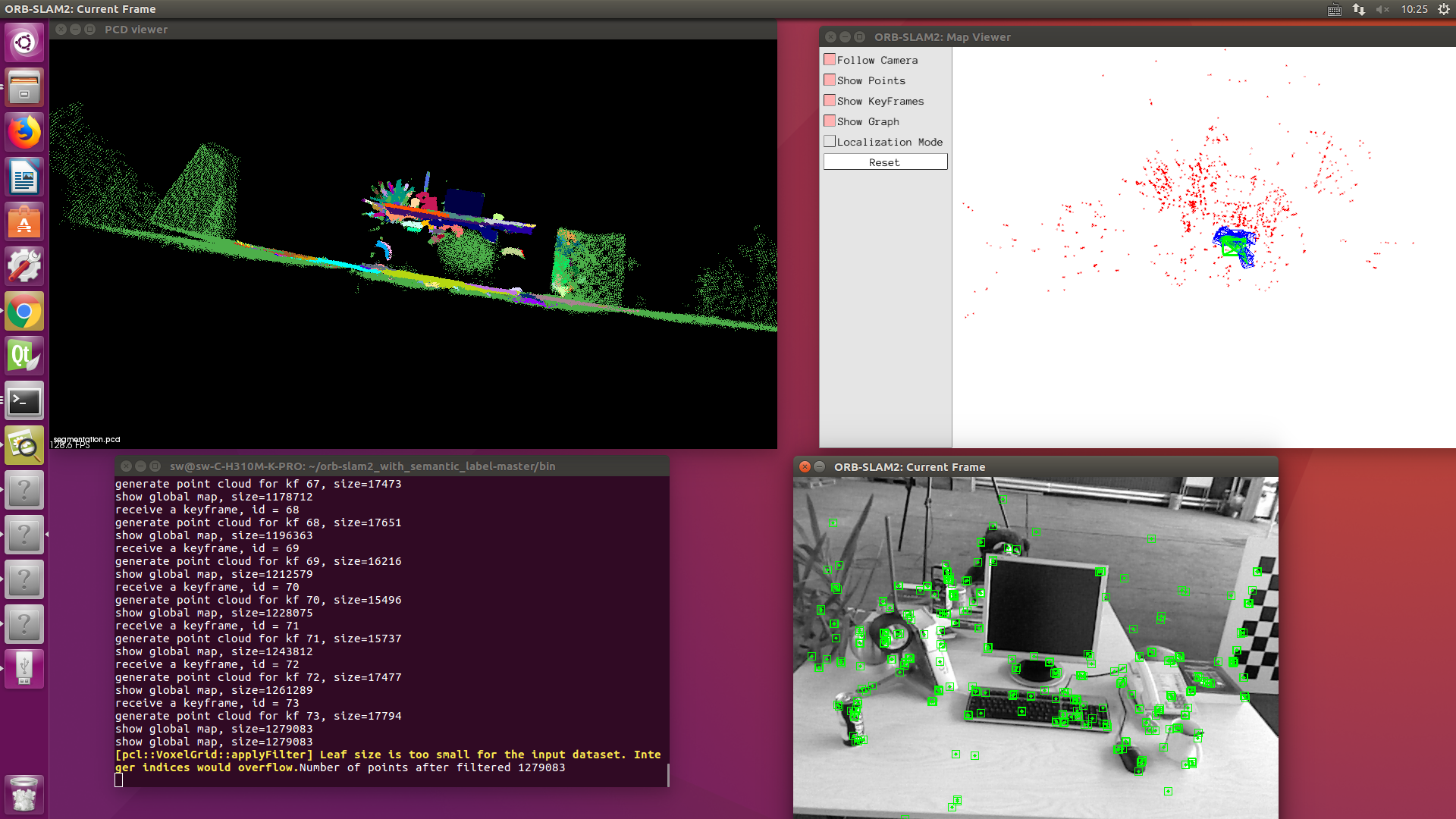
Task: Enable Localization Mode in the Map Viewer
Action: click(x=830, y=141)
